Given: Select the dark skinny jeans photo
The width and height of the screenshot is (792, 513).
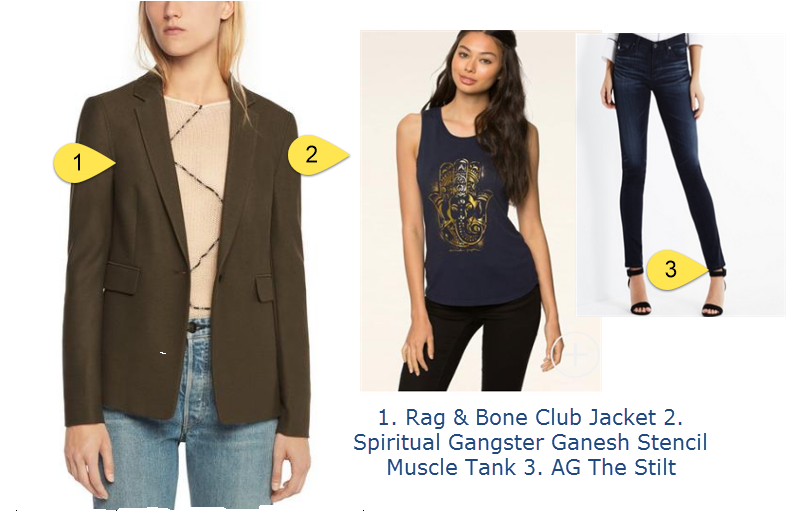Looking at the screenshot, I should (680, 175).
